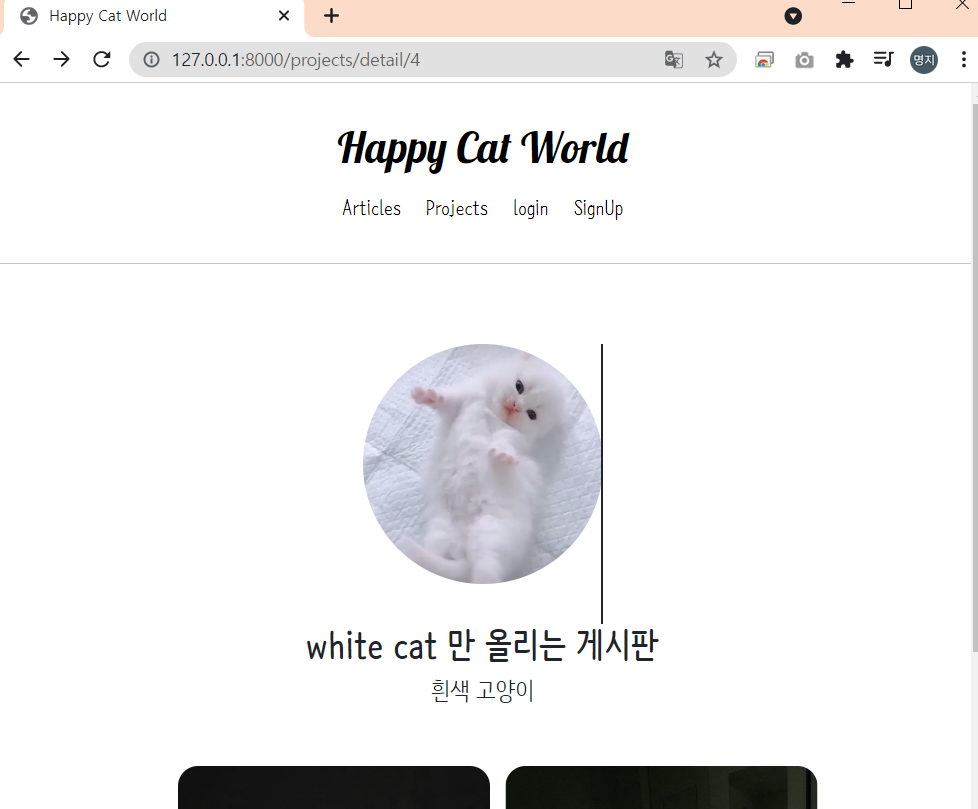Open the login navigation link

pyautogui.click(x=530, y=208)
